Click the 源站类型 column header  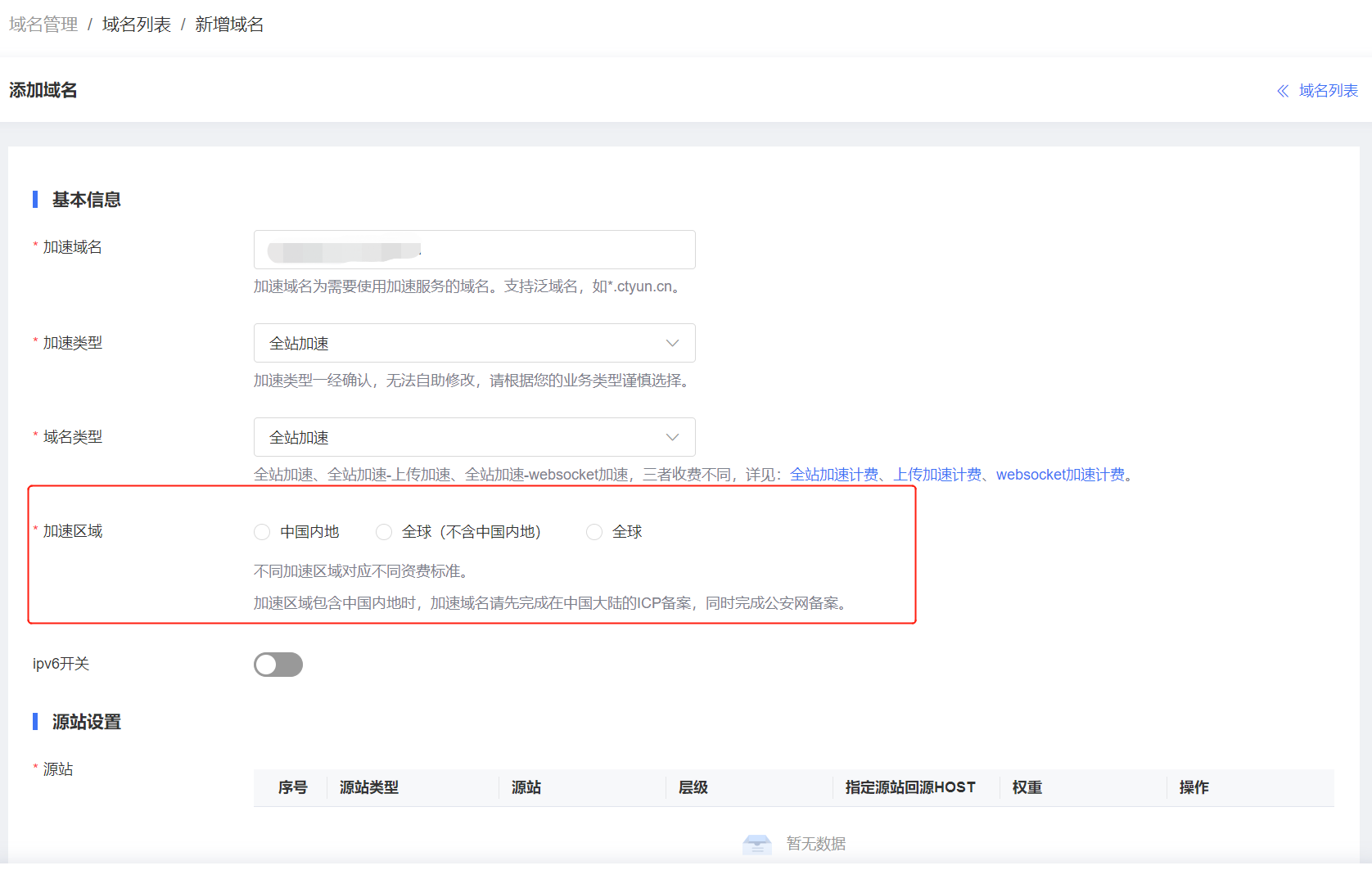pyautogui.click(x=369, y=787)
